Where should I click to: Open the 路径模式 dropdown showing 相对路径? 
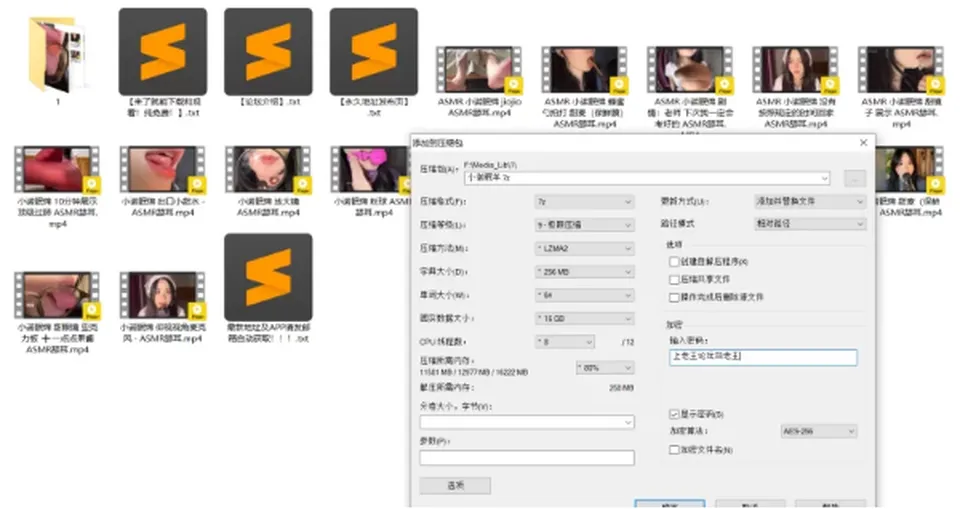pyautogui.click(x=810, y=224)
